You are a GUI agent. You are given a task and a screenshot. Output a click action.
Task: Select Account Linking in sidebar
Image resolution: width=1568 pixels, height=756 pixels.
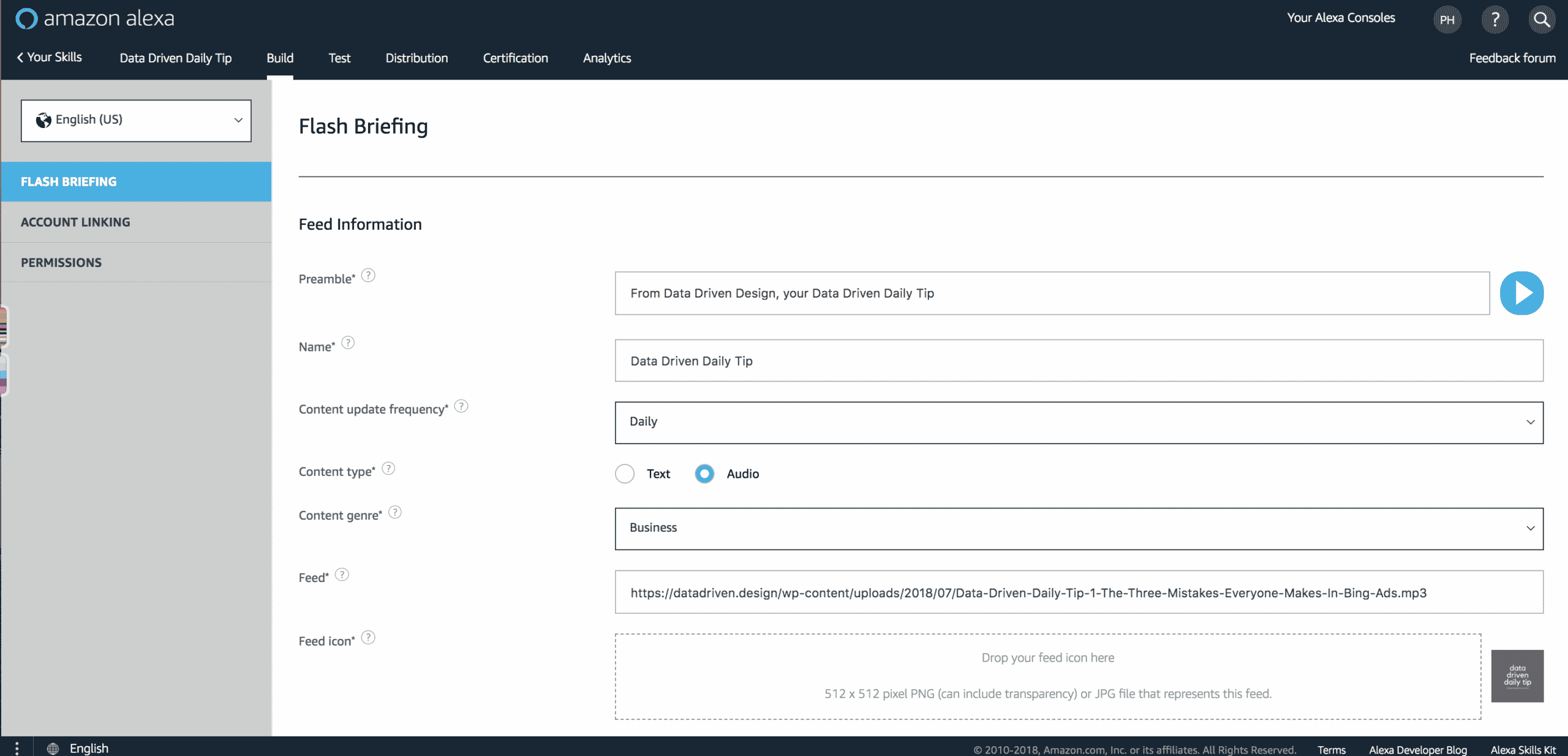click(136, 222)
